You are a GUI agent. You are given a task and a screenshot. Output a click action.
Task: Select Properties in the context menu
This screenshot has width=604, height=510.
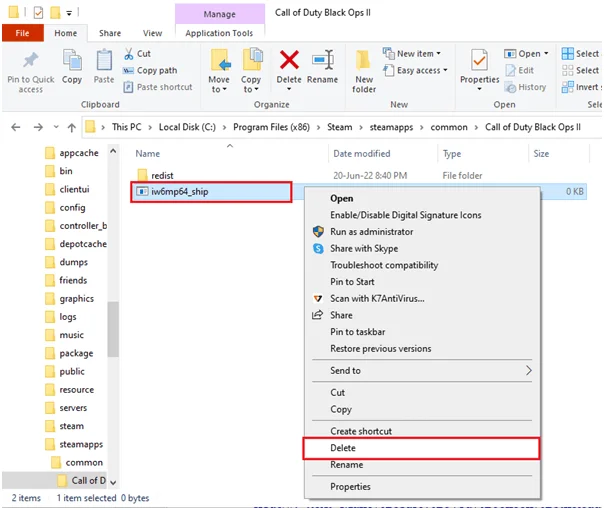(x=421, y=487)
